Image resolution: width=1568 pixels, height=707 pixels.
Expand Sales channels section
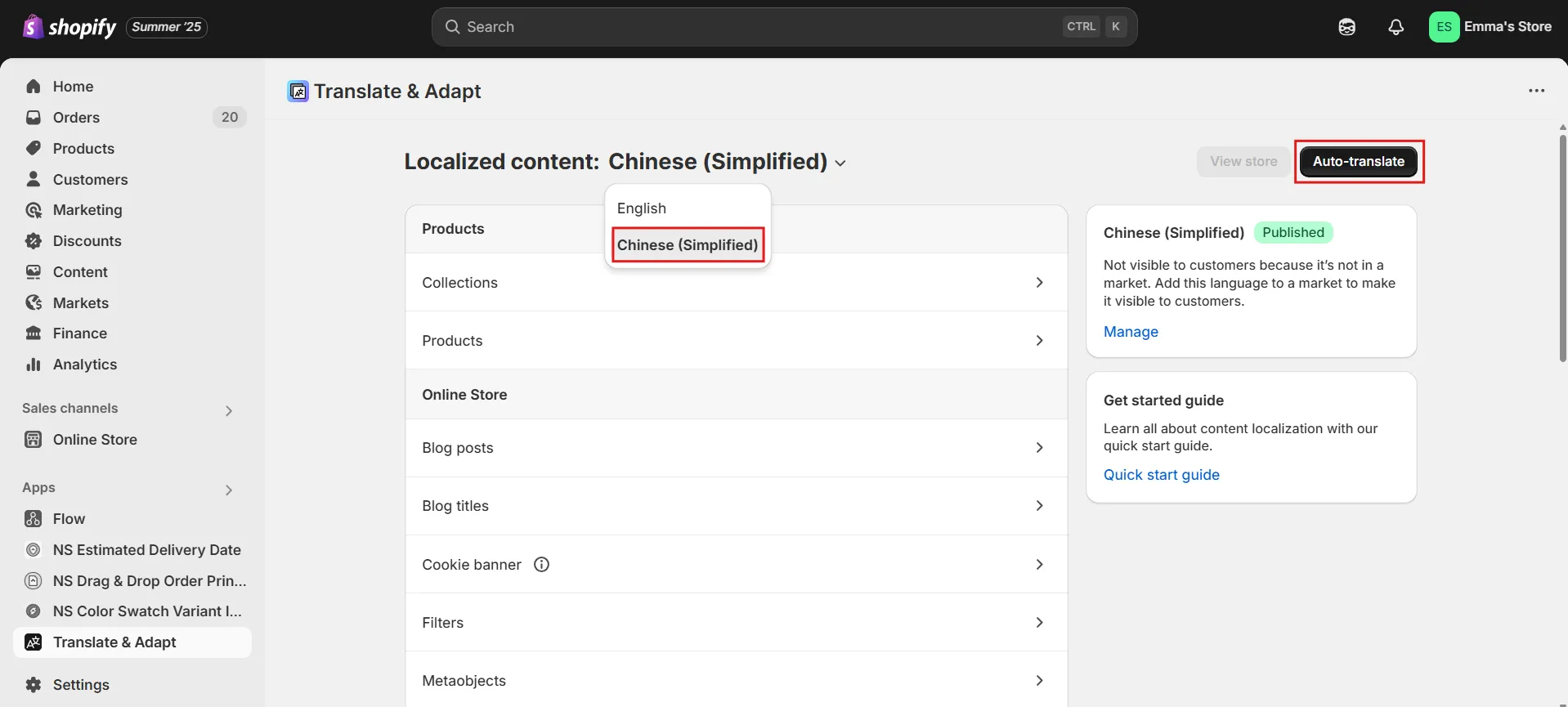pyautogui.click(x=229, y=410)
